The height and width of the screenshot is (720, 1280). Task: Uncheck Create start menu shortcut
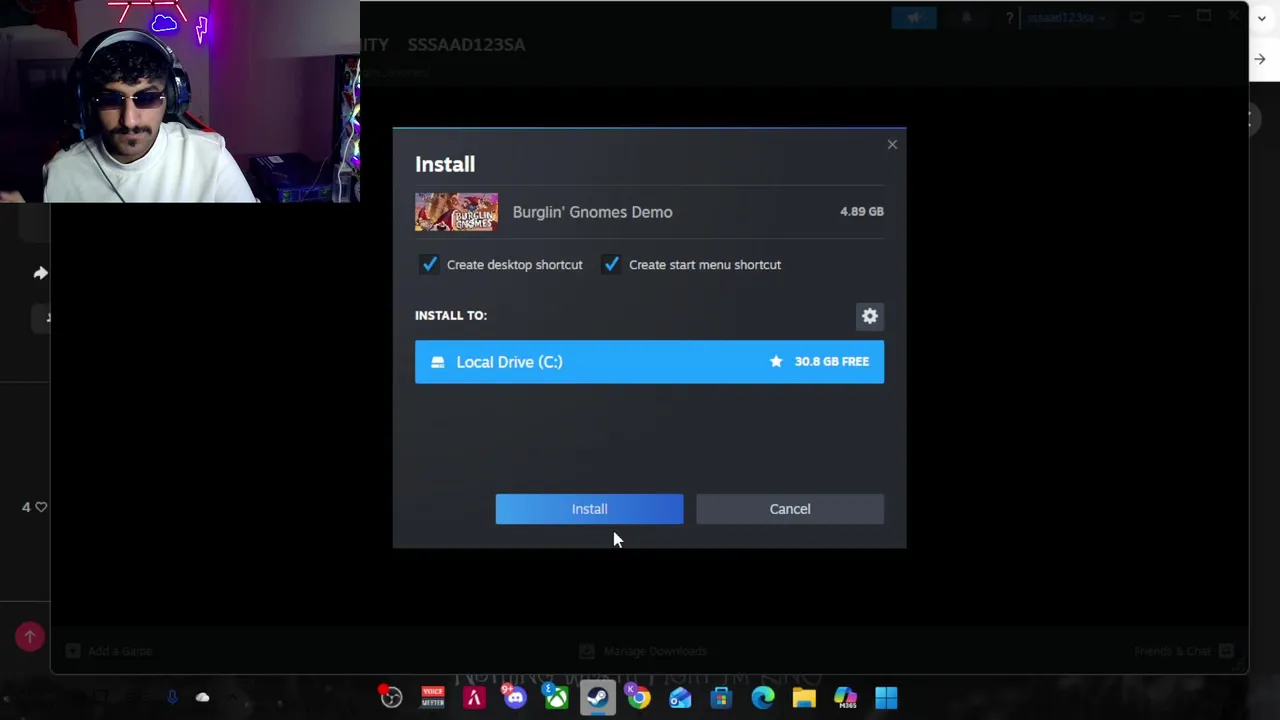point(611,265)
